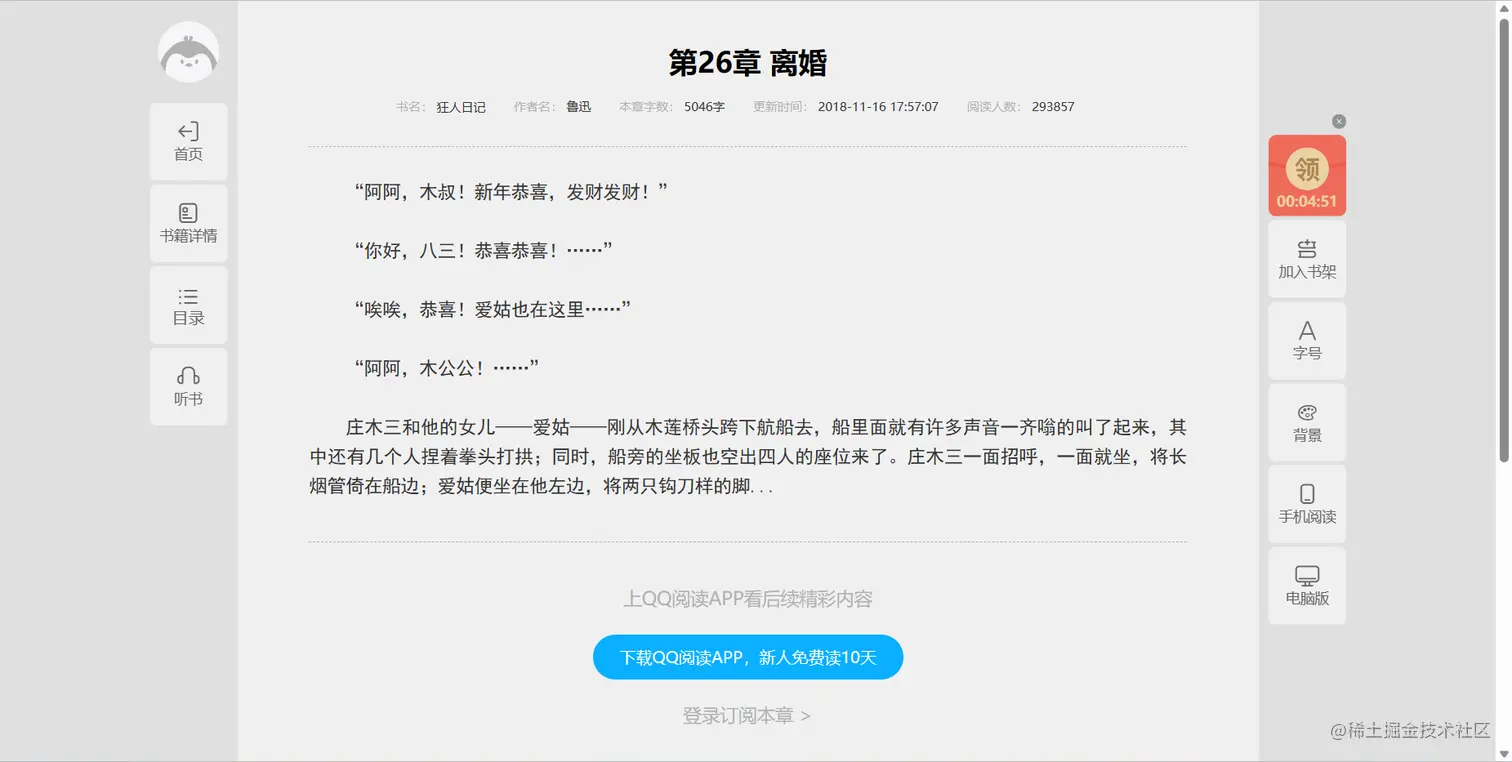Switch to 电脑版 desktop version
The height and width of the screenshot is (762, 1512).
click(x=1307, y=586)
